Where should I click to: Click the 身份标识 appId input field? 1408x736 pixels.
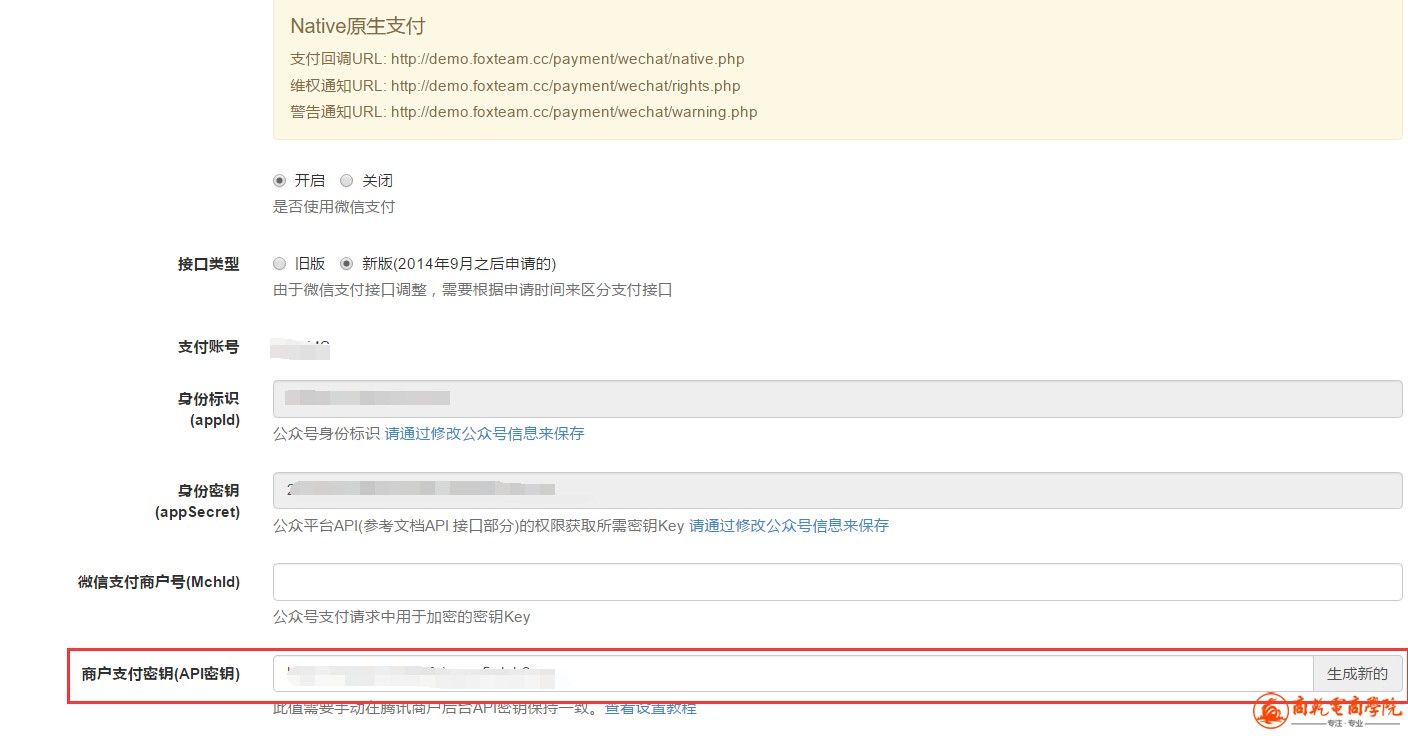pyautogui.click(x=836, y=398)
